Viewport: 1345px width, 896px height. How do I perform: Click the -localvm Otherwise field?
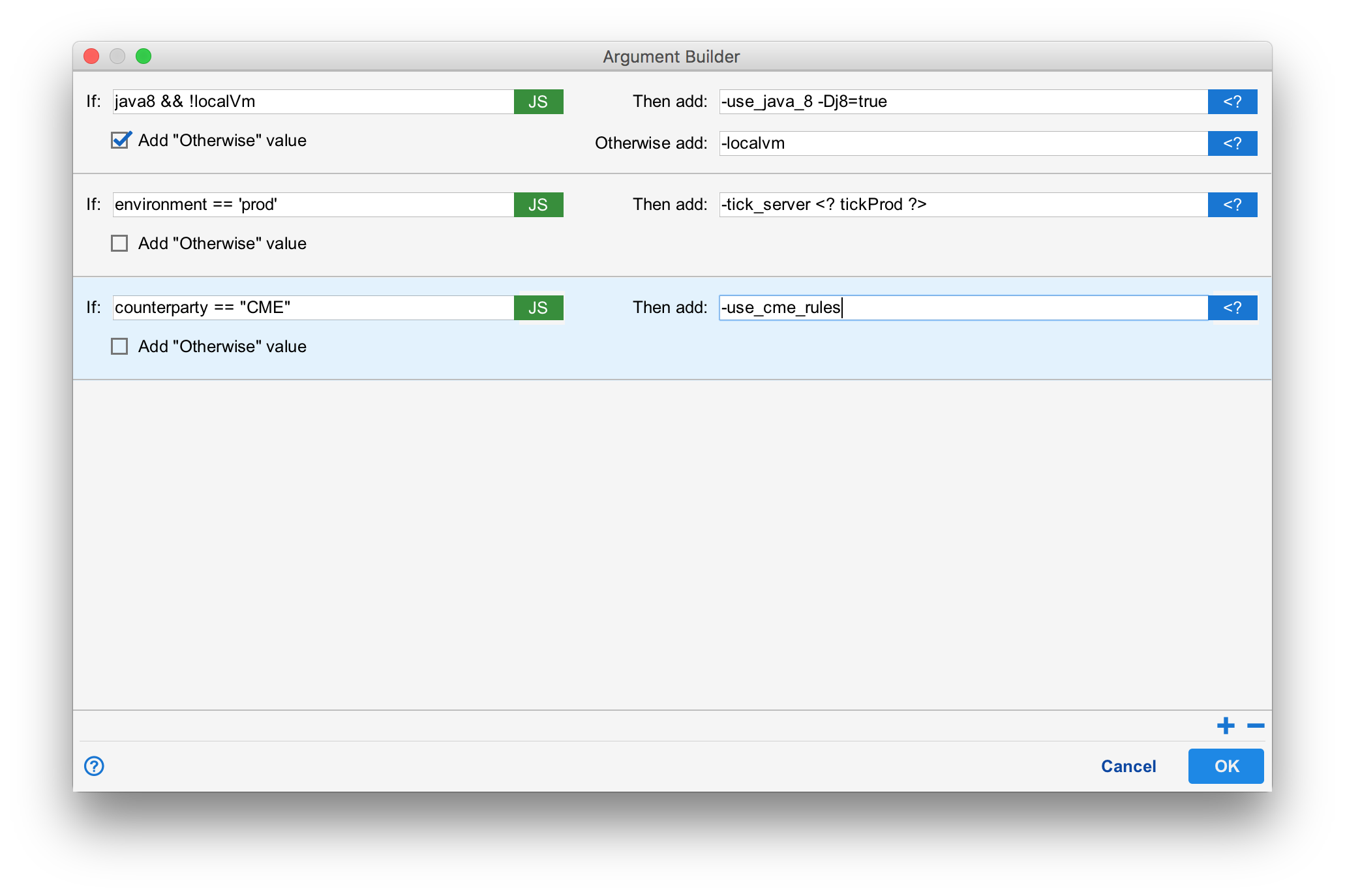coord(946,143)
